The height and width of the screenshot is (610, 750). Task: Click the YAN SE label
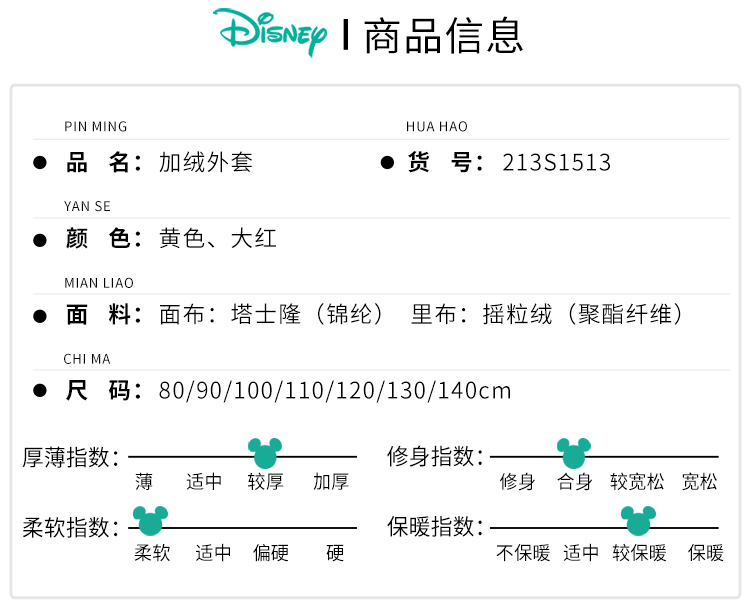click(87, 206)
